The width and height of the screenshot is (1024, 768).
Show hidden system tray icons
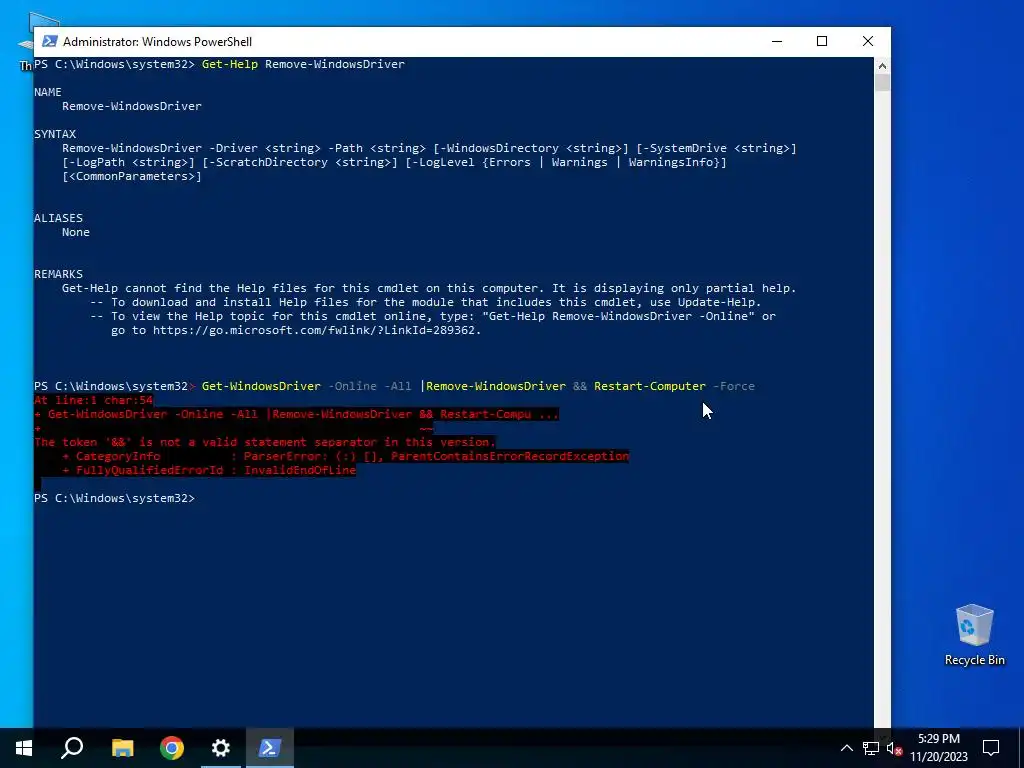pyautogui.click(x=846, y=748)
